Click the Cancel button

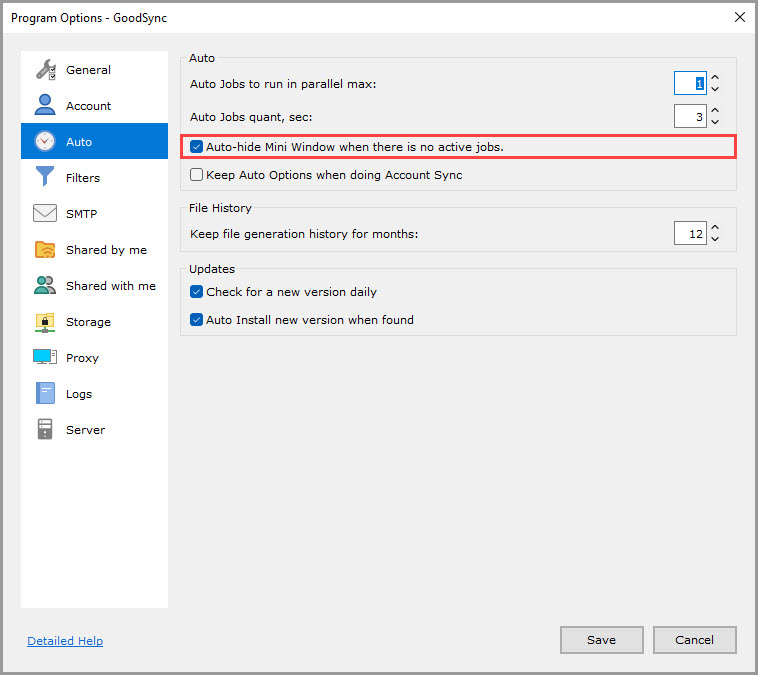[694, 640]
